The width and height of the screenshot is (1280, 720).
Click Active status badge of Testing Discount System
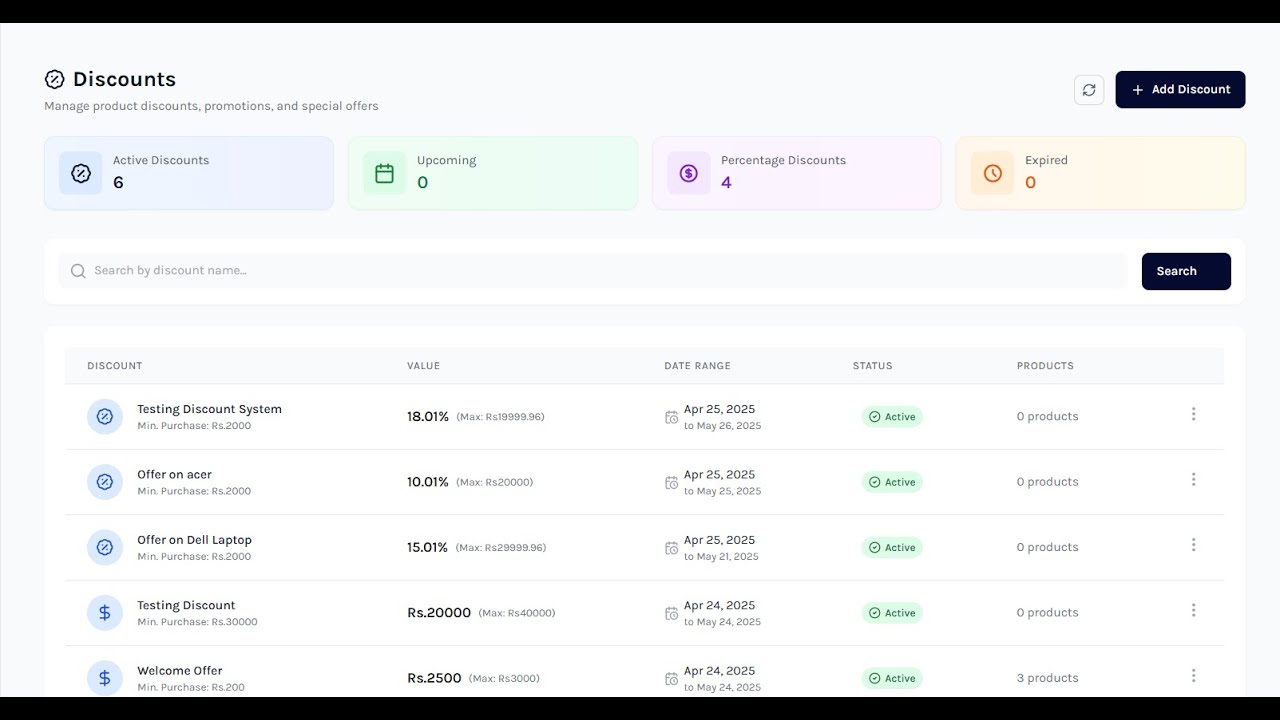[x=892, y=417]
